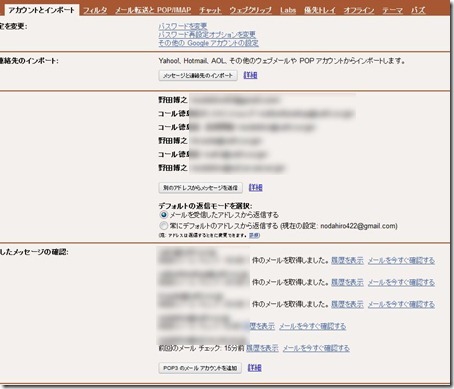Open パスワード再設定オプションを変更 link
Image resolution: width=454 pixels, height=389 pixels.
207,34
